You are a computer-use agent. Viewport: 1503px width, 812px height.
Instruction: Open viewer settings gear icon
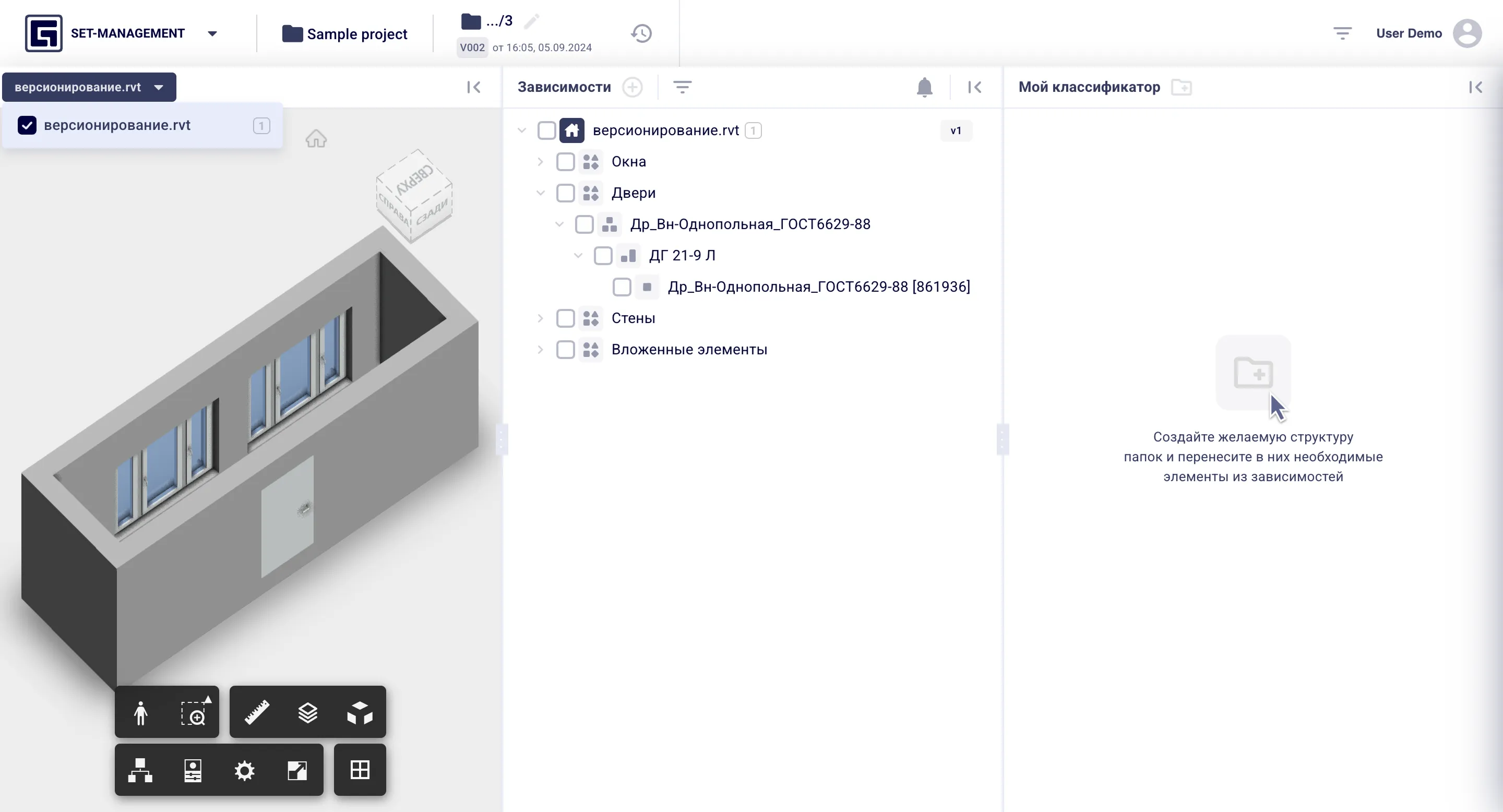coord(244,770)
